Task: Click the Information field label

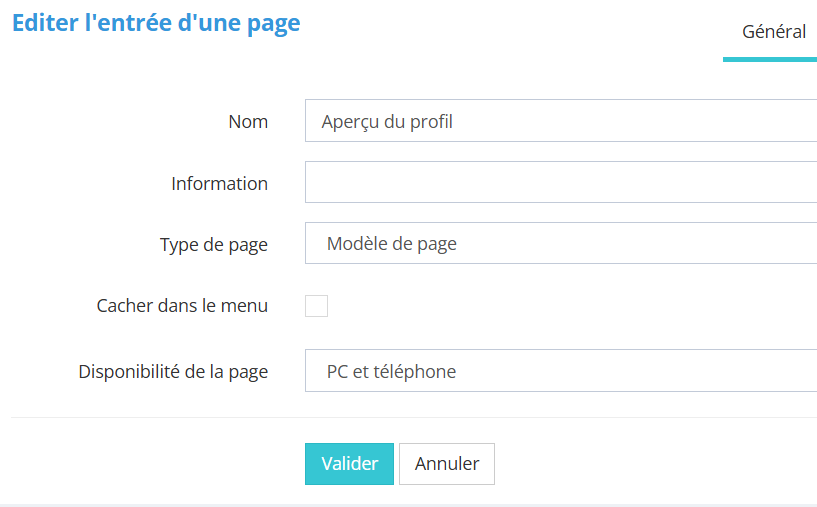Action: (x=219, y=184)
